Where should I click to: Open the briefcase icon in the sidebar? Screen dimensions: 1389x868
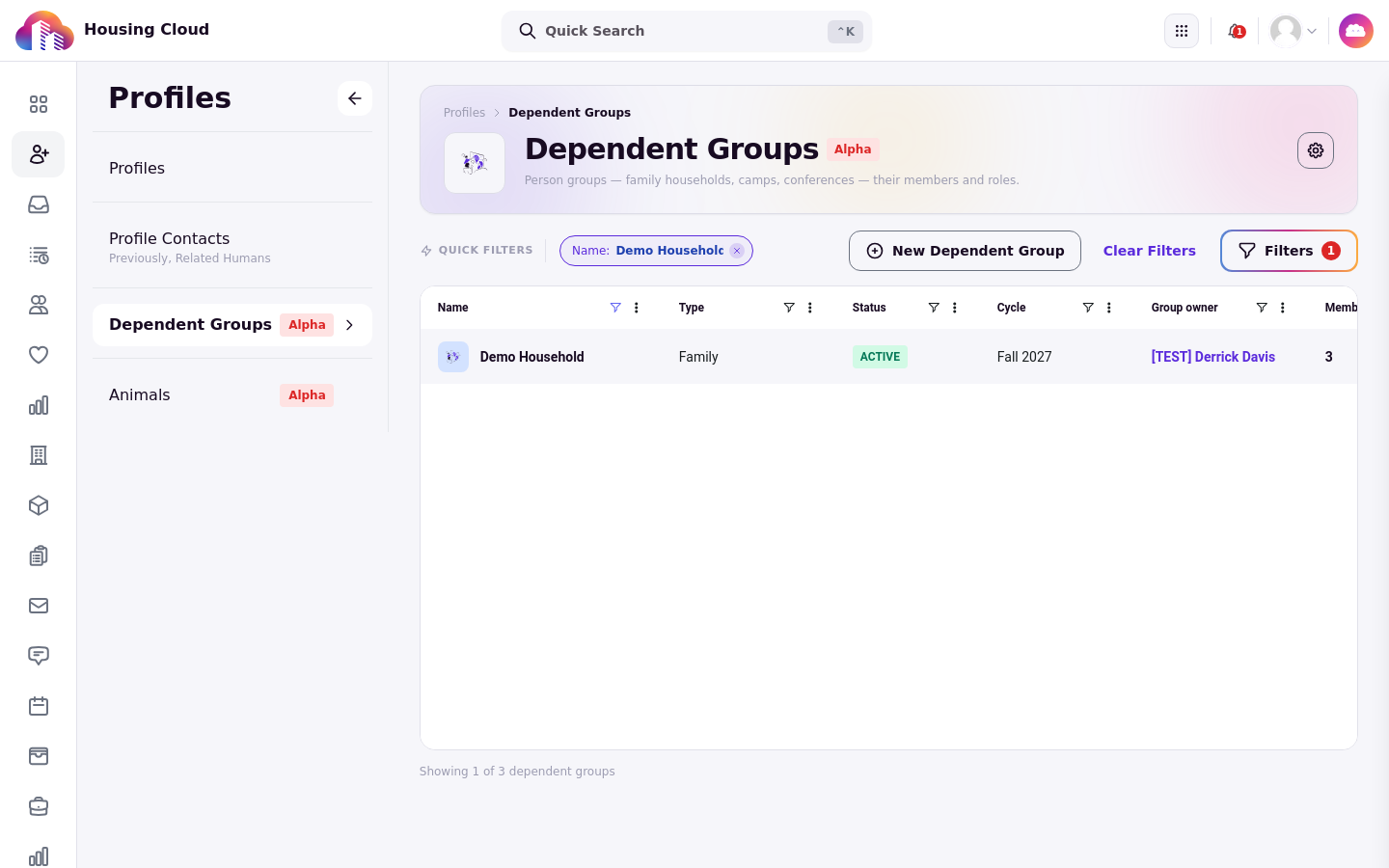point(39,806)
